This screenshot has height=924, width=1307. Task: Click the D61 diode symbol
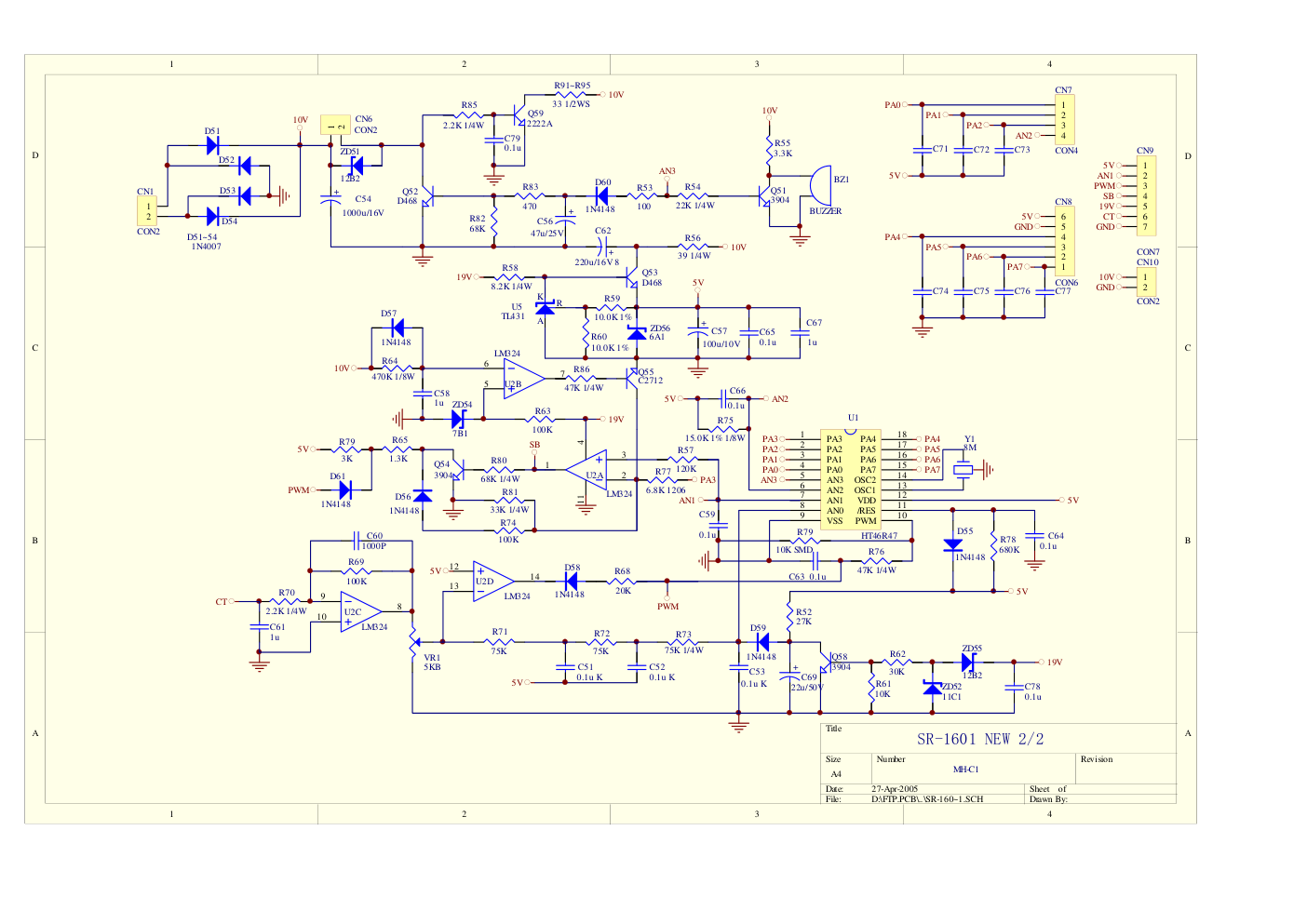[344, 489]
